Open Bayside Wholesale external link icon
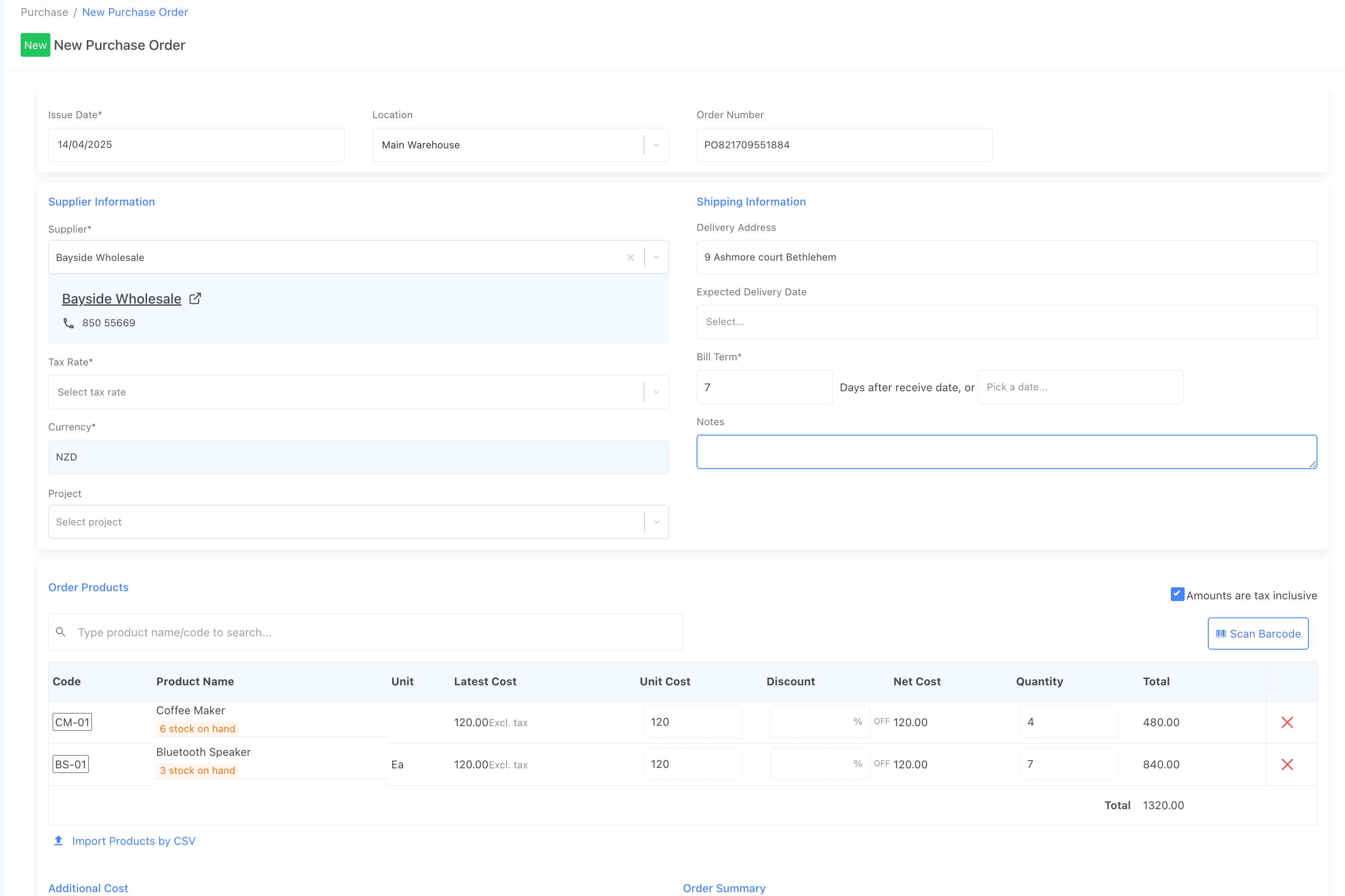Screen dimensions: 1345x896 coord(195,299)
